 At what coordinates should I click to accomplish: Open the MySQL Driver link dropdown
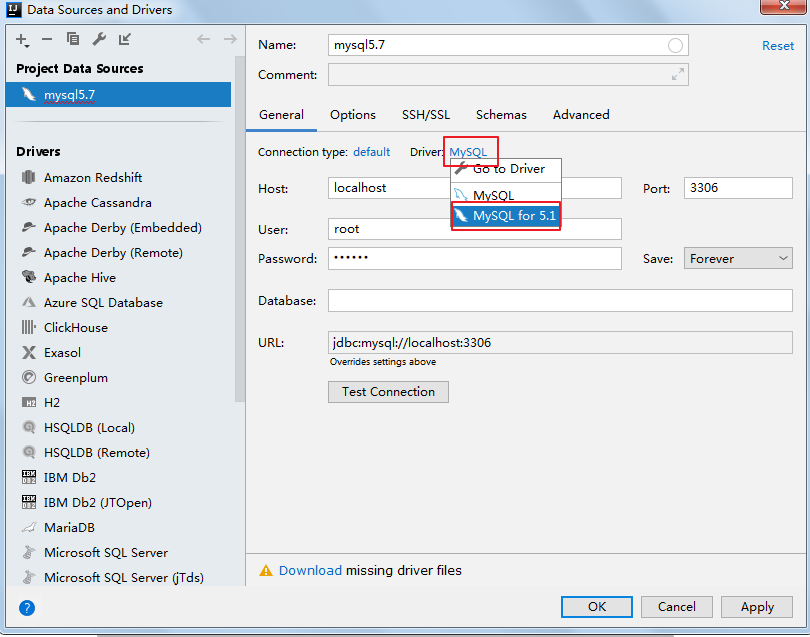pyautogui.click(x=468, y=152)
